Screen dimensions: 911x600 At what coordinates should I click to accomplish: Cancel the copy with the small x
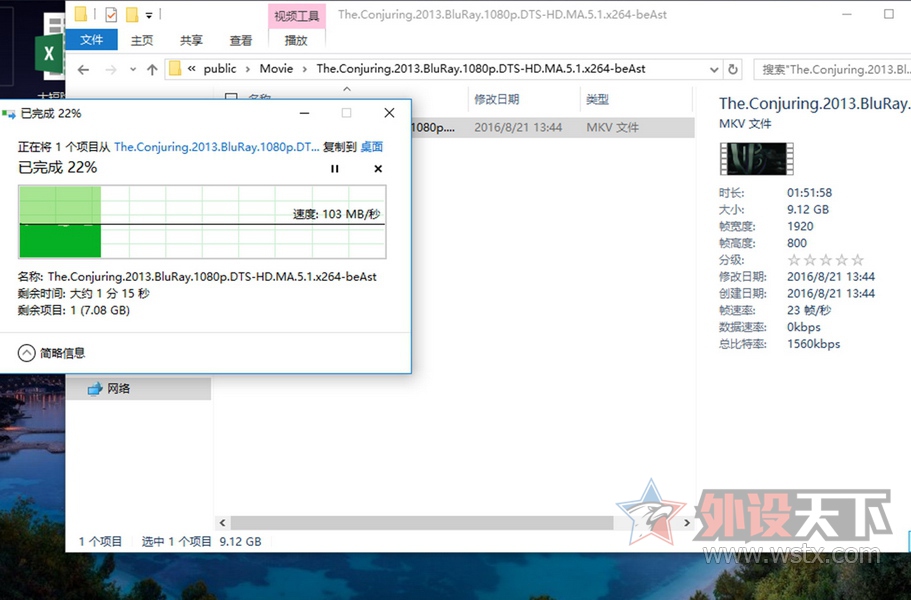(378, 169)
